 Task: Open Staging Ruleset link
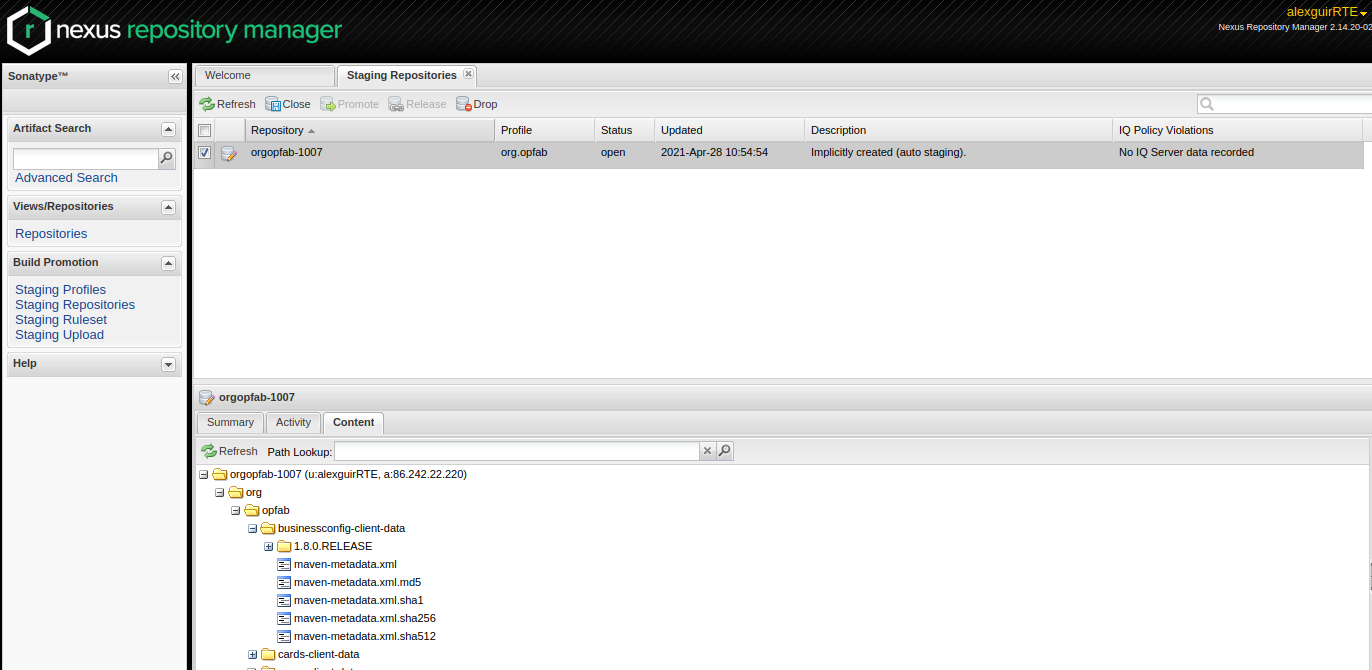(x=61, y=319)
